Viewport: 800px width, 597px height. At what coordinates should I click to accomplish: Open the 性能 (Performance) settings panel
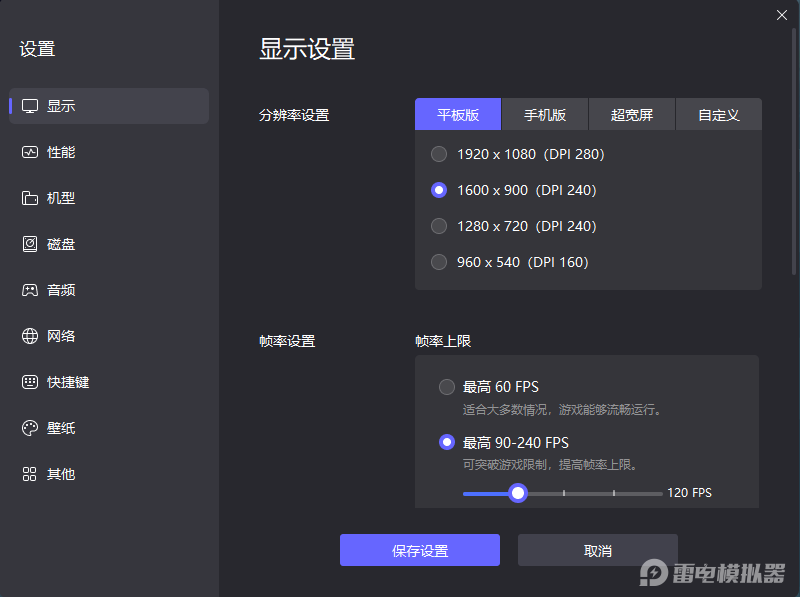[60, 152]
